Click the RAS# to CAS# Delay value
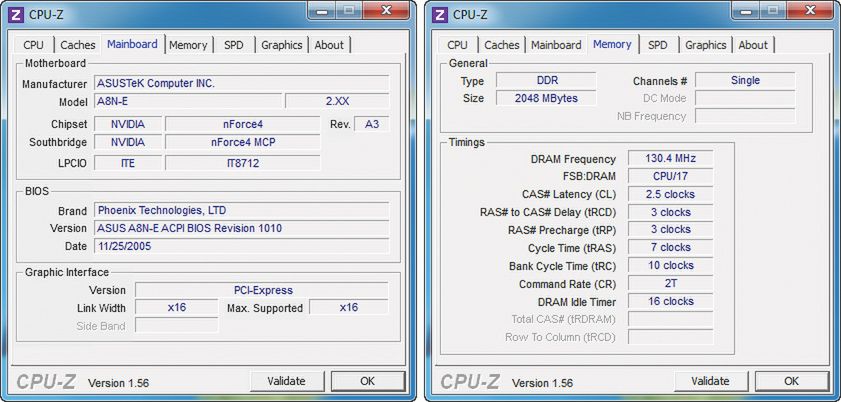 point(670,212)
